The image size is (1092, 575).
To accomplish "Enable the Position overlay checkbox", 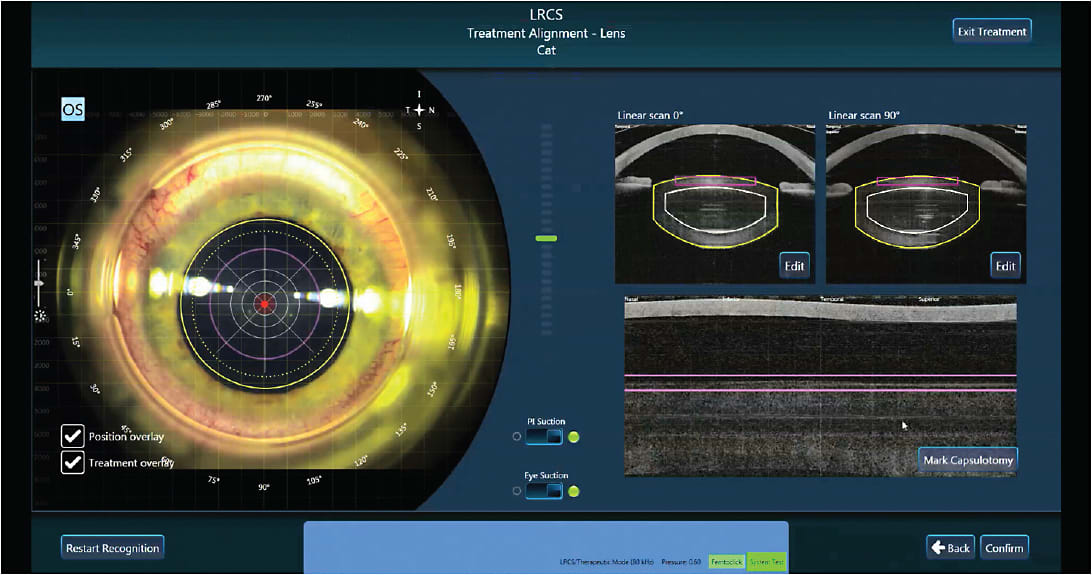I will click(x=72, y=436).
